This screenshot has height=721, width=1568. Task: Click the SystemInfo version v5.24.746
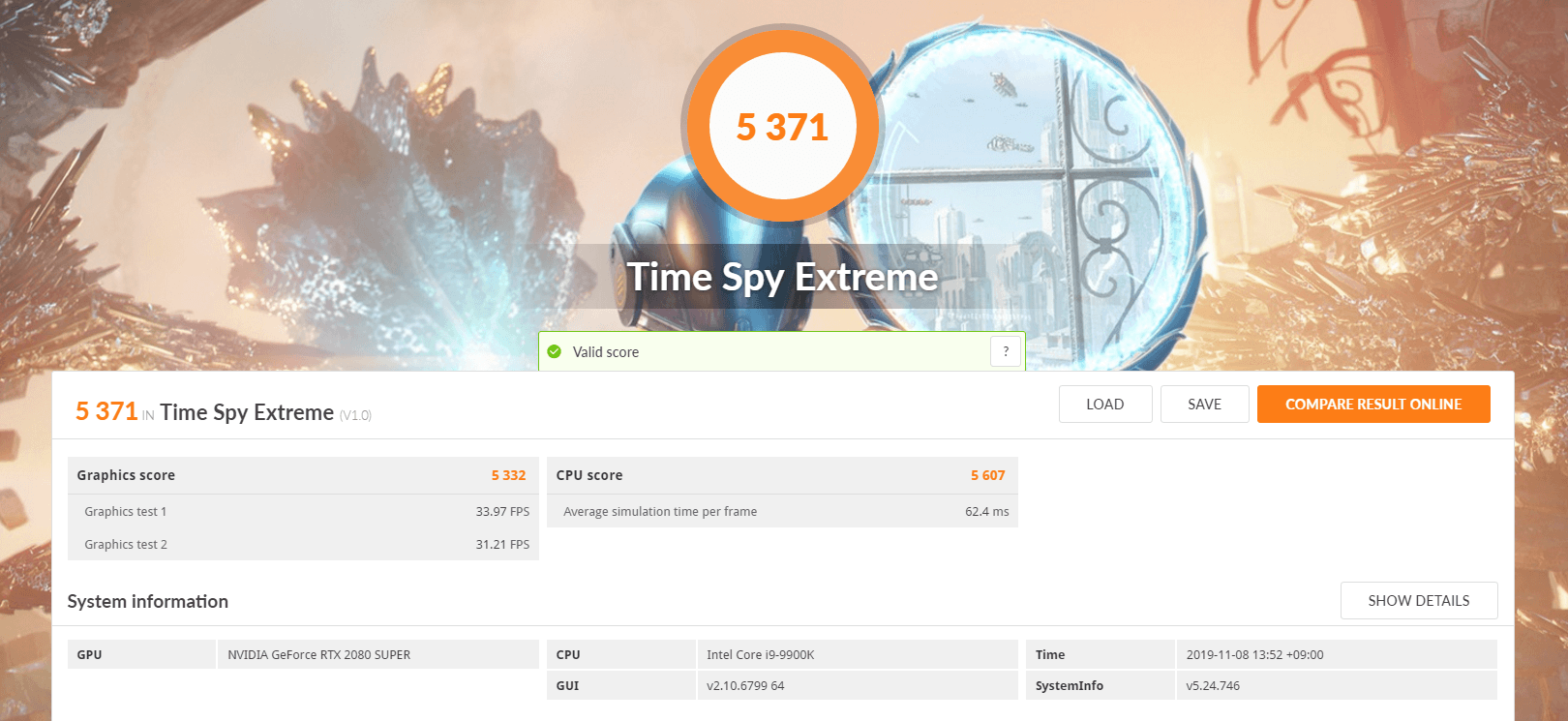click(x=1213, y=686)
